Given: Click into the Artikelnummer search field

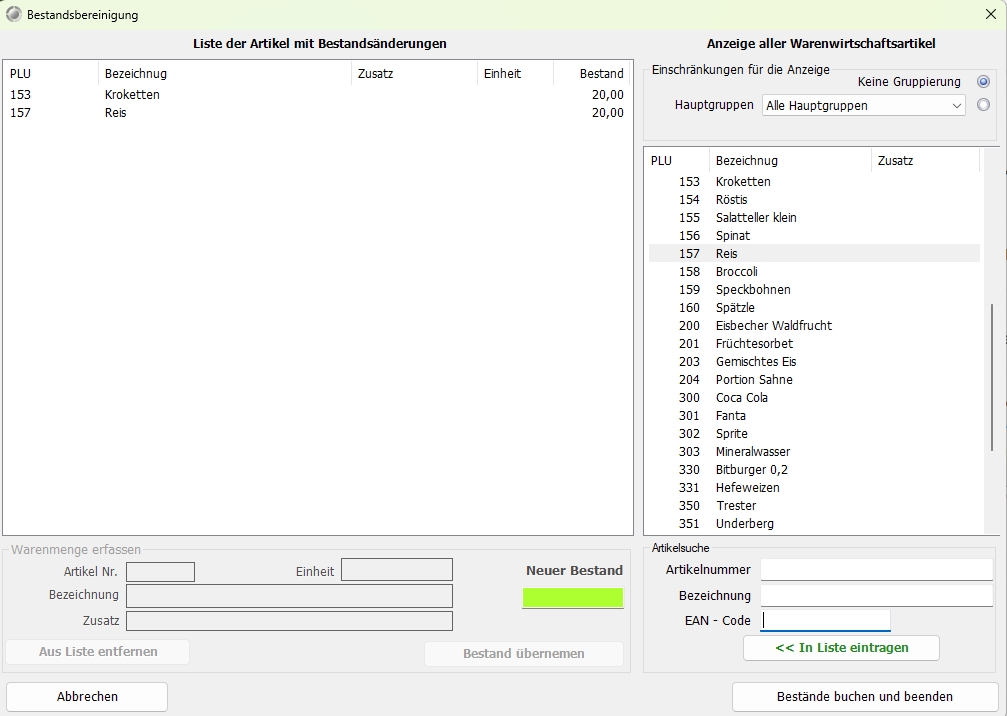Looking at the screenshot, I should click(x=876, y=570).
